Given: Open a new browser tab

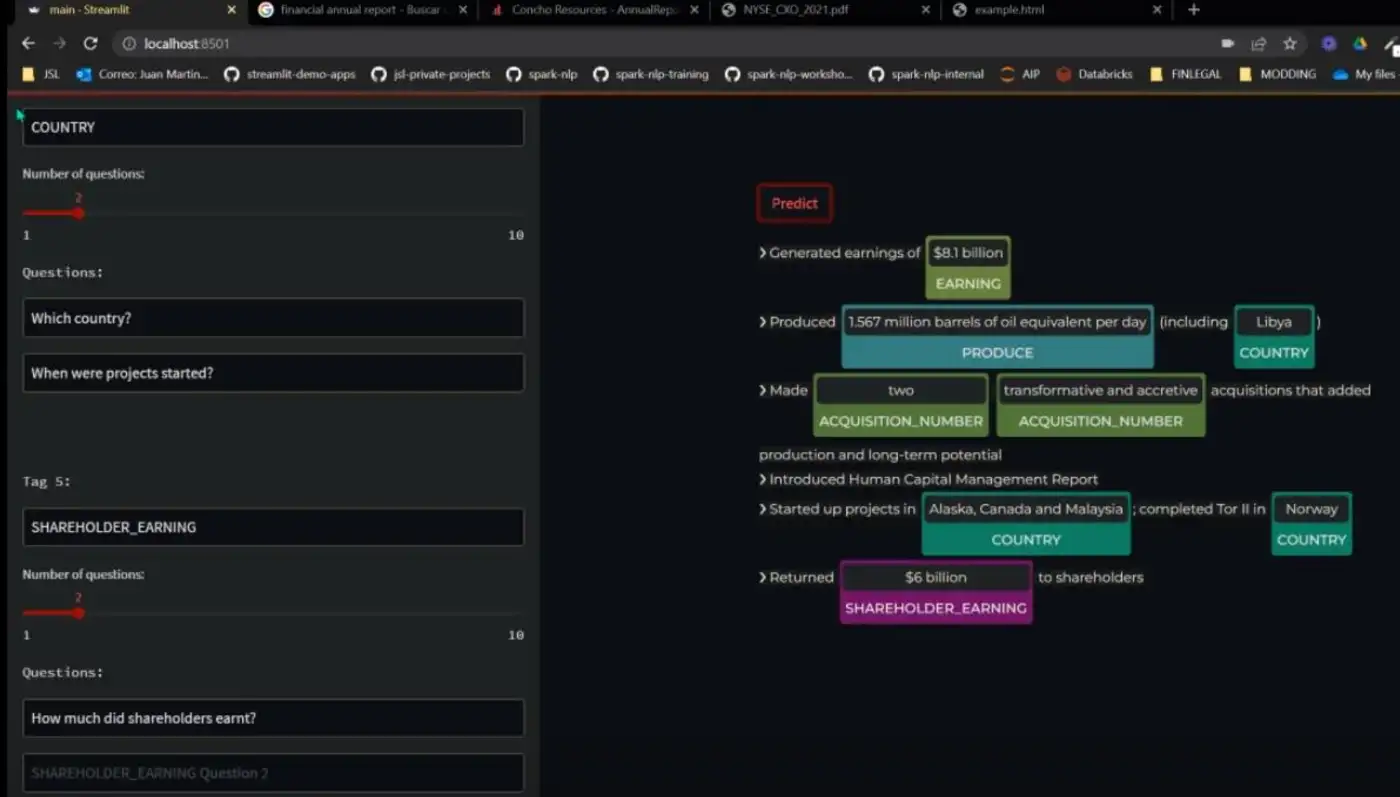Looking at the screenshot, I should (1193, 10).
